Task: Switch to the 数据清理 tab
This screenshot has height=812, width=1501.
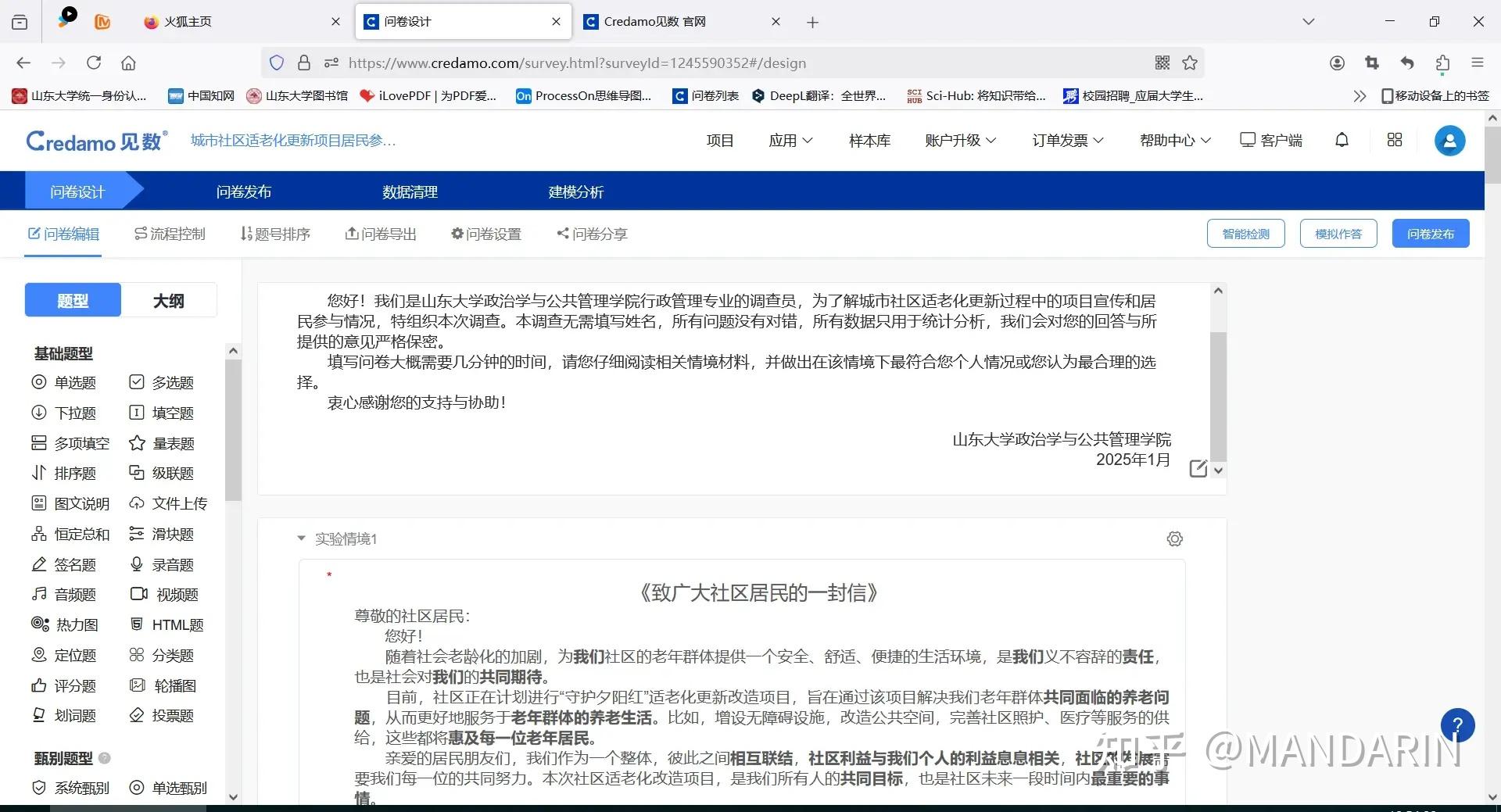Action: point(410,191)
